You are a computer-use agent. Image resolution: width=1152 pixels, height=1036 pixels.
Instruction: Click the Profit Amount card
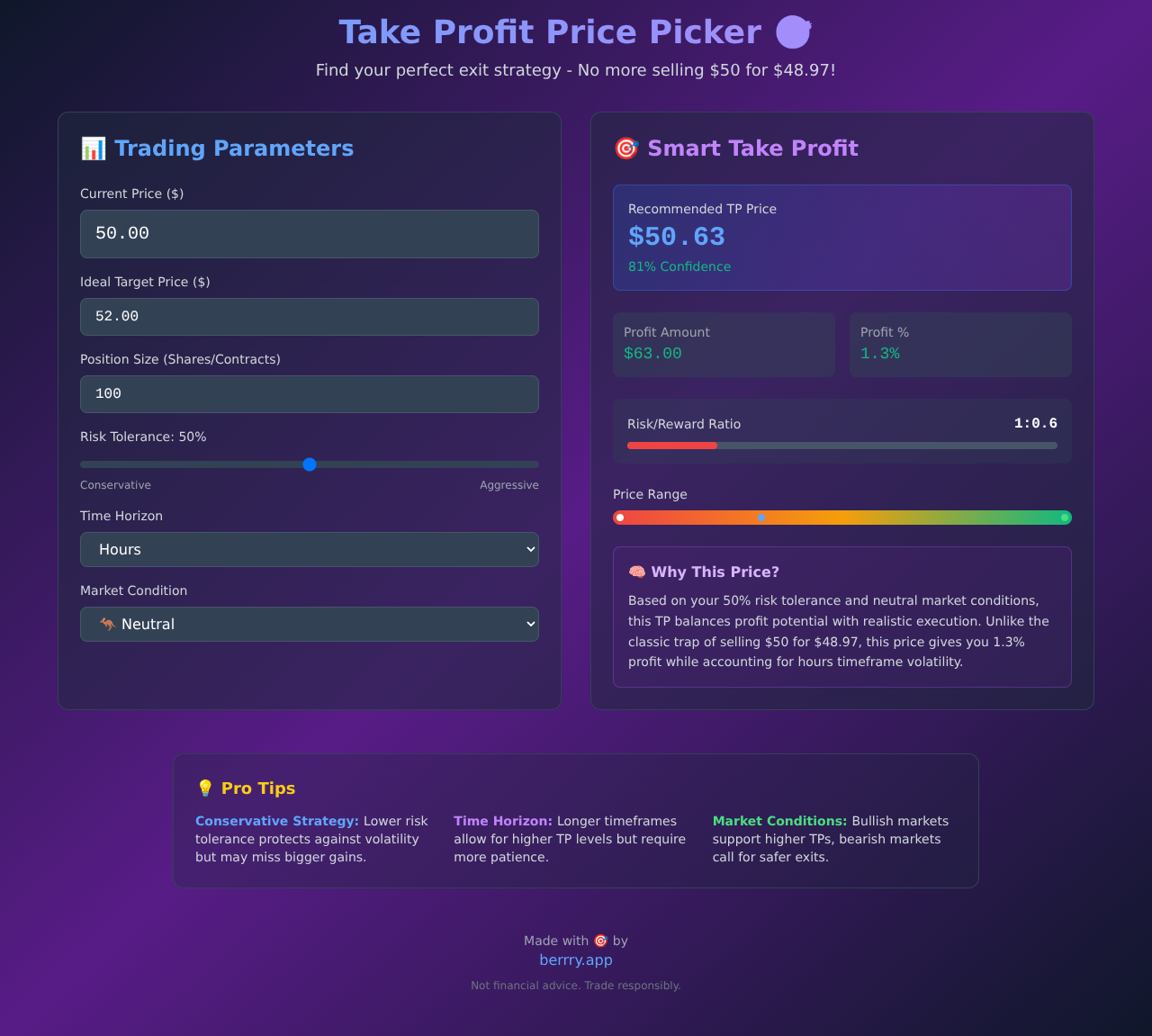coord(724,344)
